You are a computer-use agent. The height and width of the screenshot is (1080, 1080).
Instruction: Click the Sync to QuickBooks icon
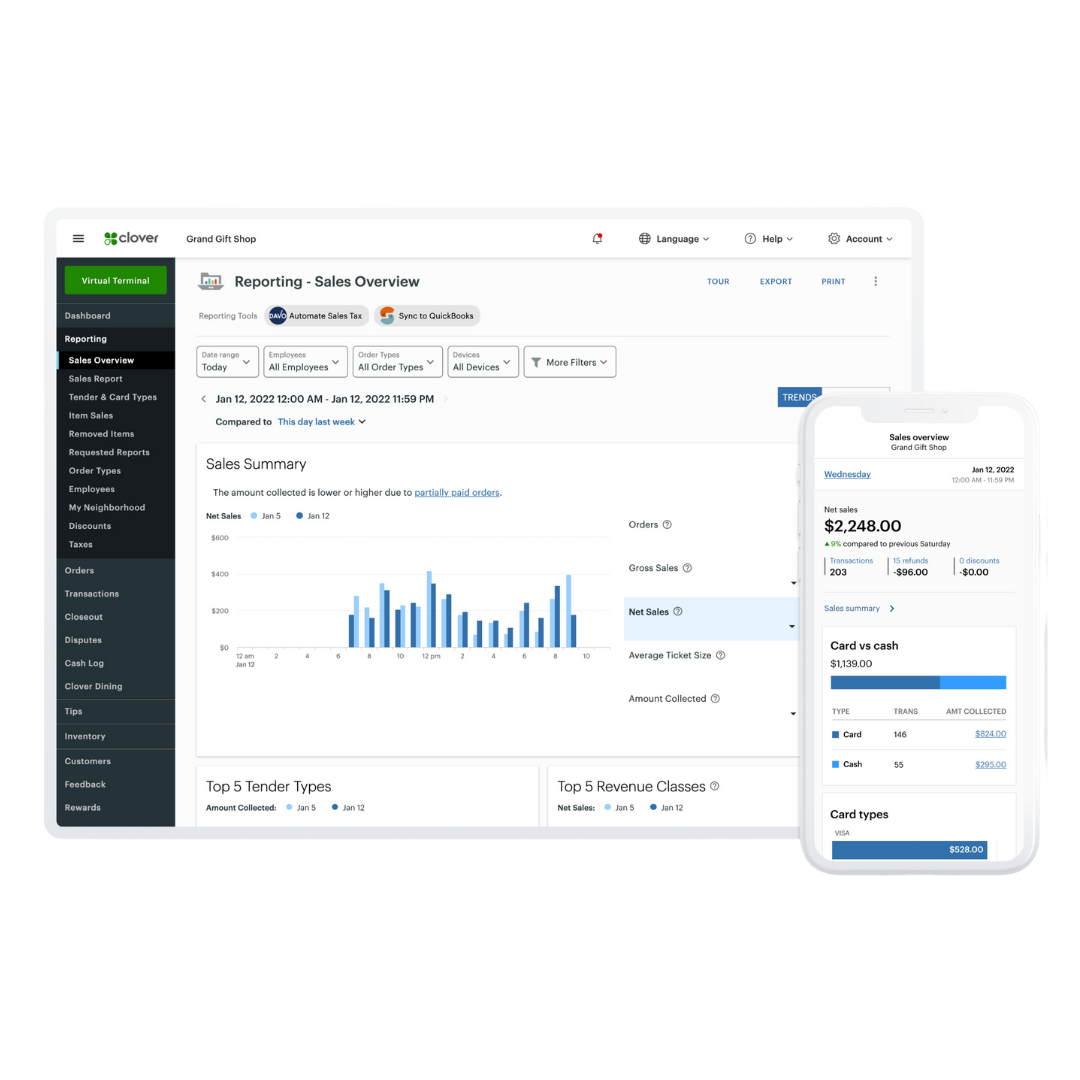(387, 315)
